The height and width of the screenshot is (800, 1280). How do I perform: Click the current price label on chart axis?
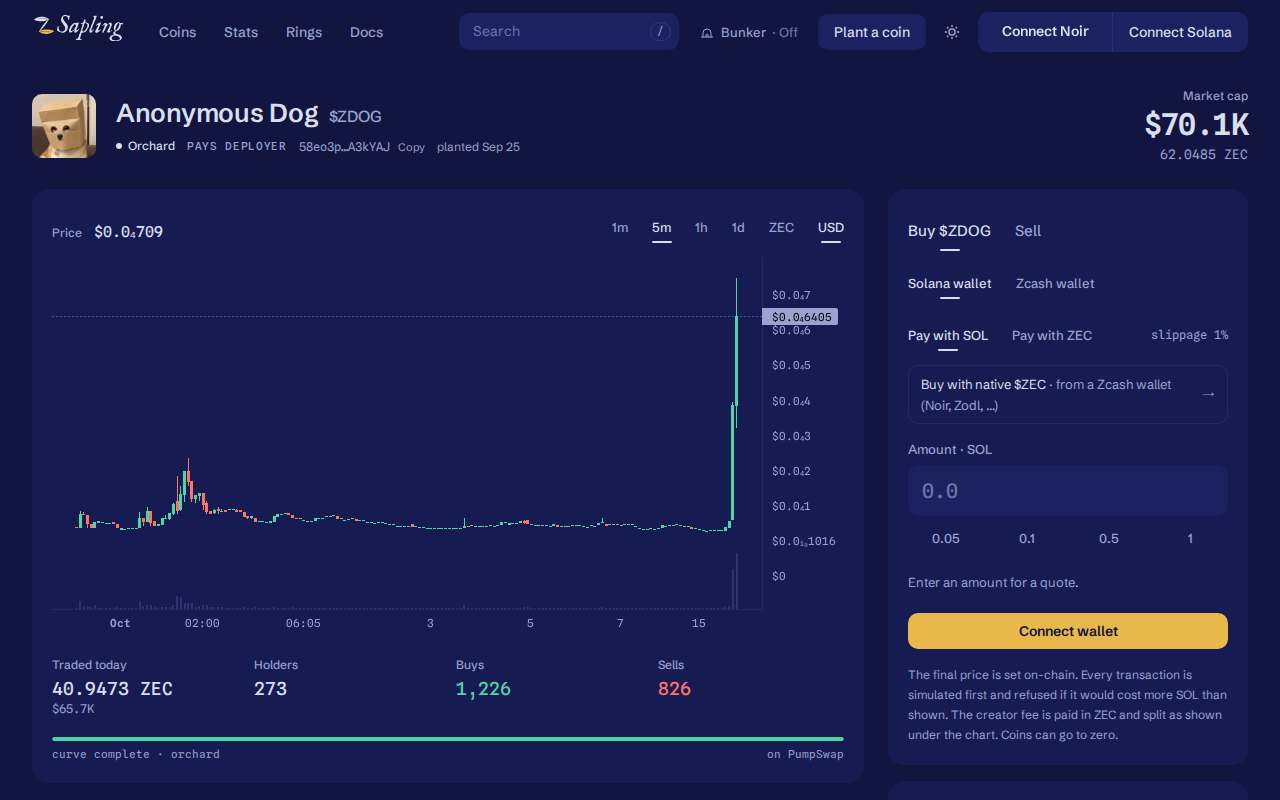pyautogui.click(x=799, y=317)
